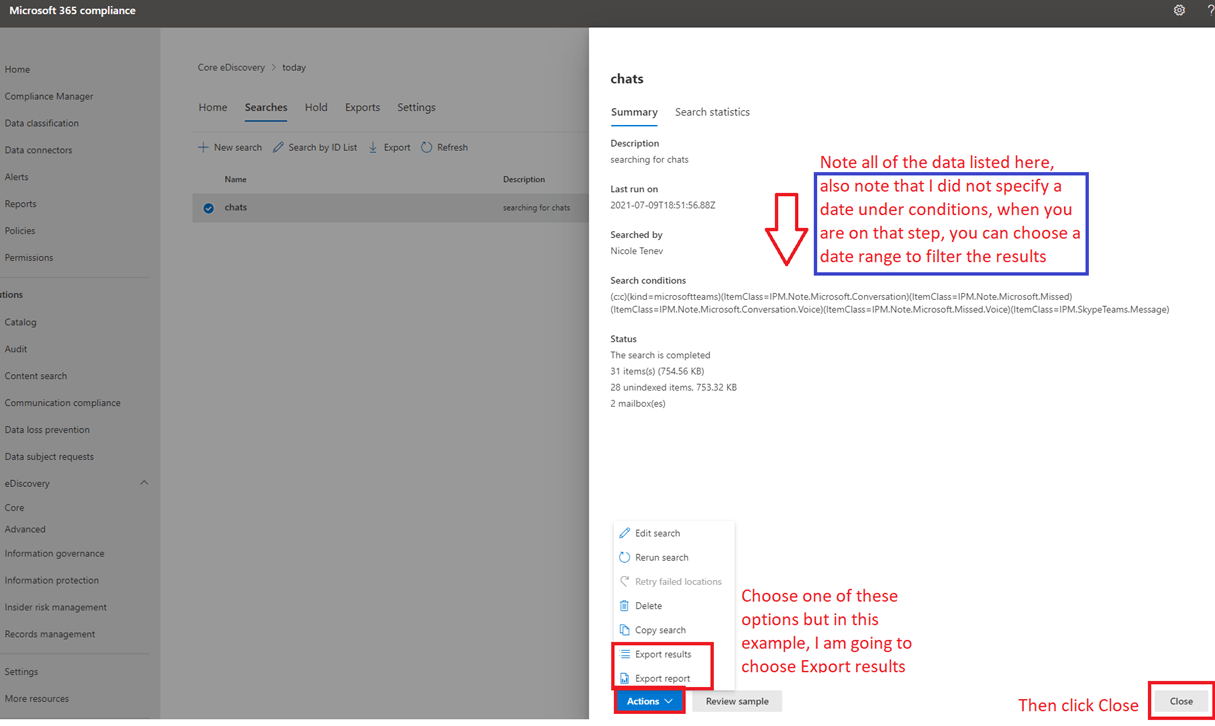Click the list icon beside Export results

[625, 654]
